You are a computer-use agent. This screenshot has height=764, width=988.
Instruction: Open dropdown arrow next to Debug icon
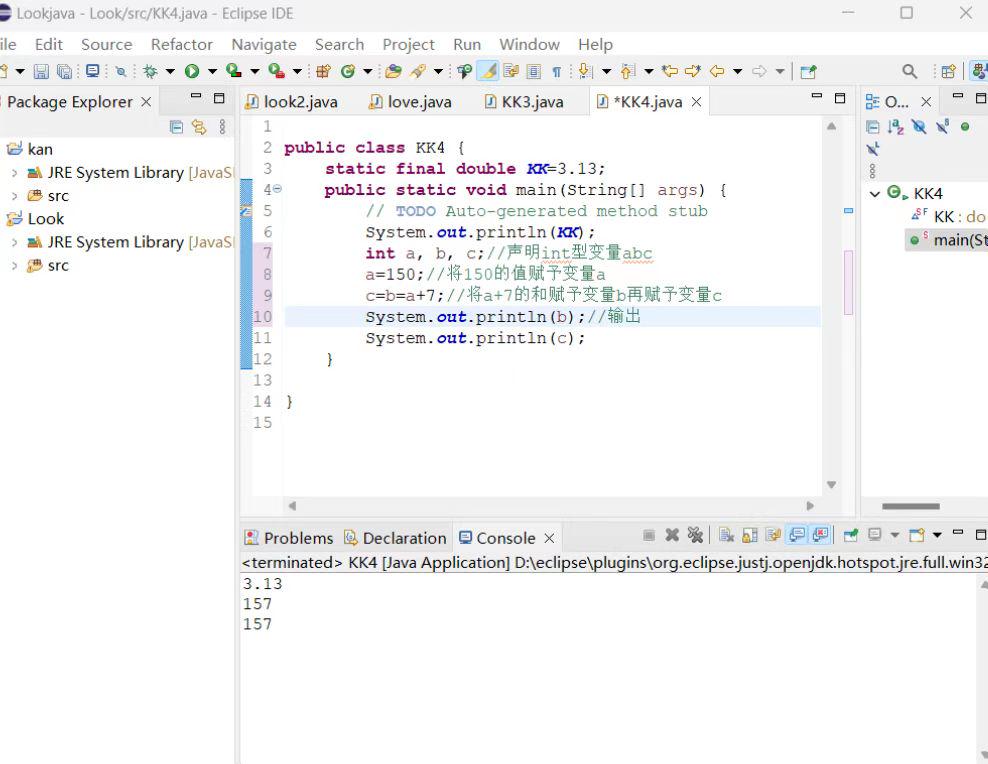(x=170, y=72)
